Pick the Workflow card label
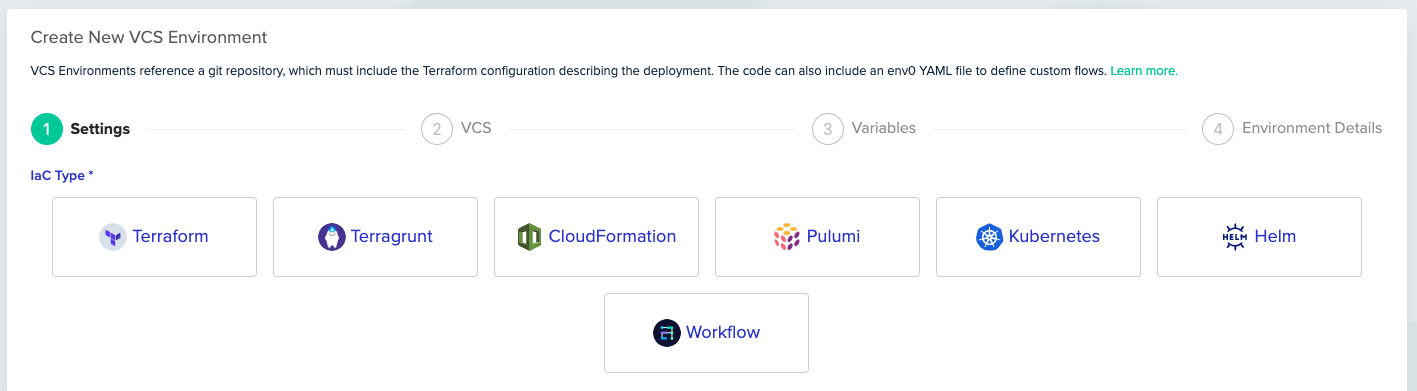 pos(723,333)
